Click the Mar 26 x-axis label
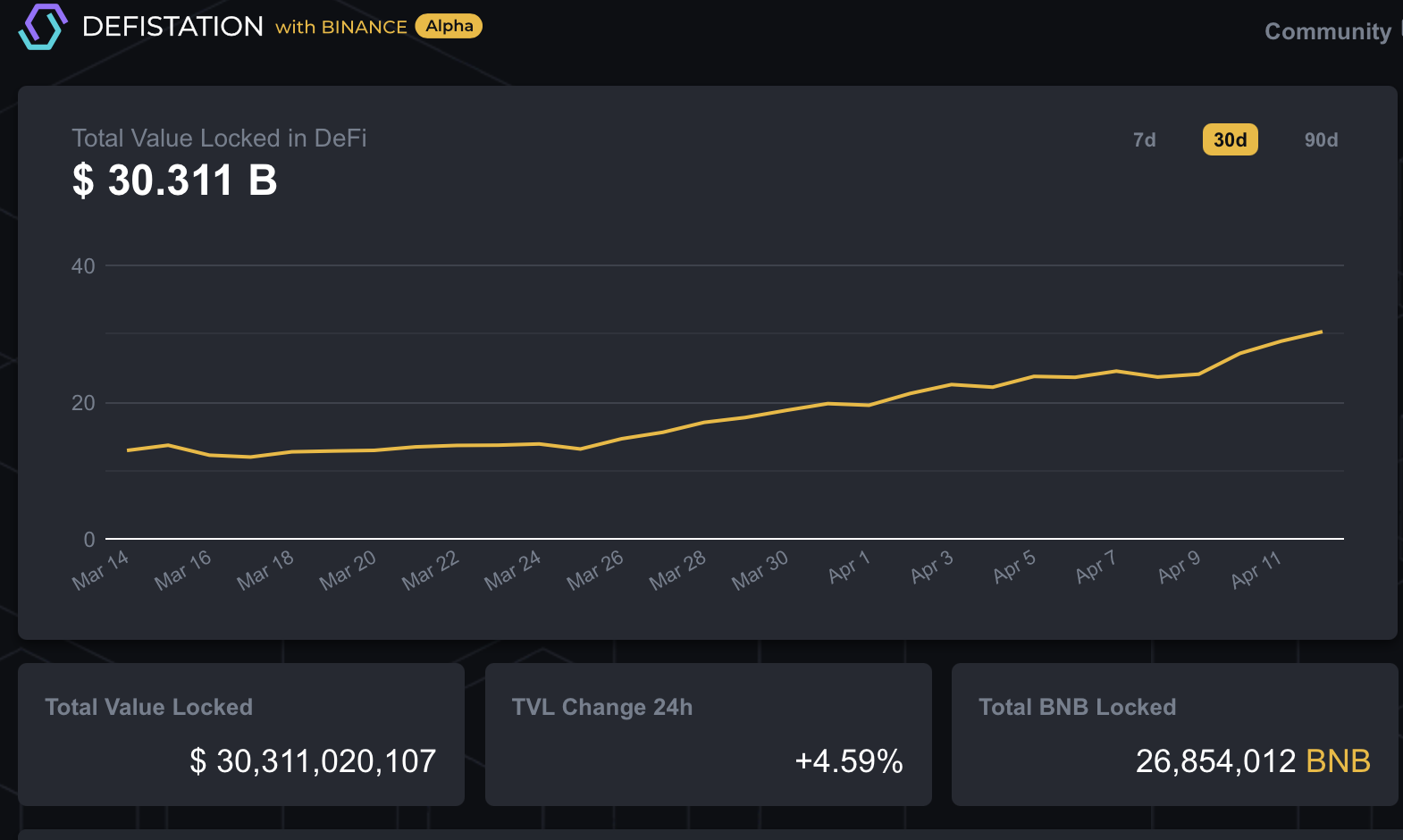Image resolution: width=1403 pixels, height=840 pixels. 594,571
